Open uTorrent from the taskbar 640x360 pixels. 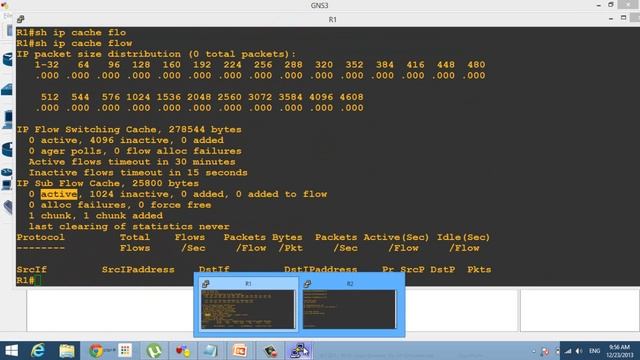coord(154,351)
